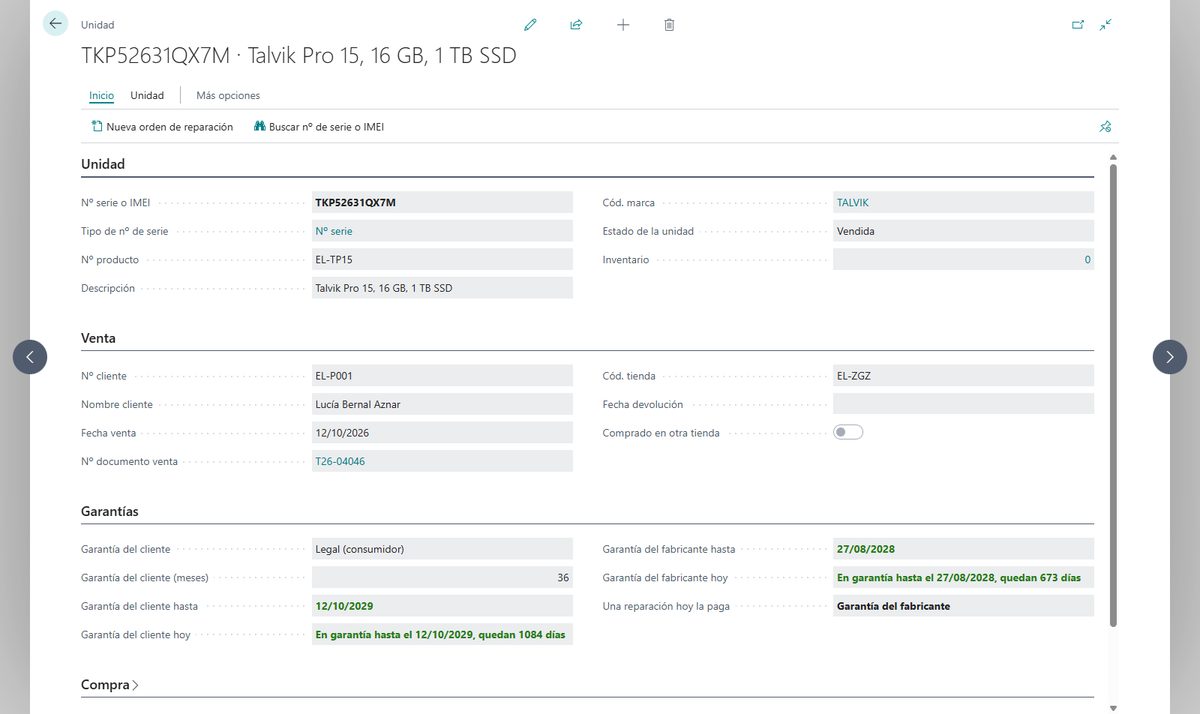
Task: Open the TALVIK brand code link
Action: pyautogui.click(x=853, y=203)
